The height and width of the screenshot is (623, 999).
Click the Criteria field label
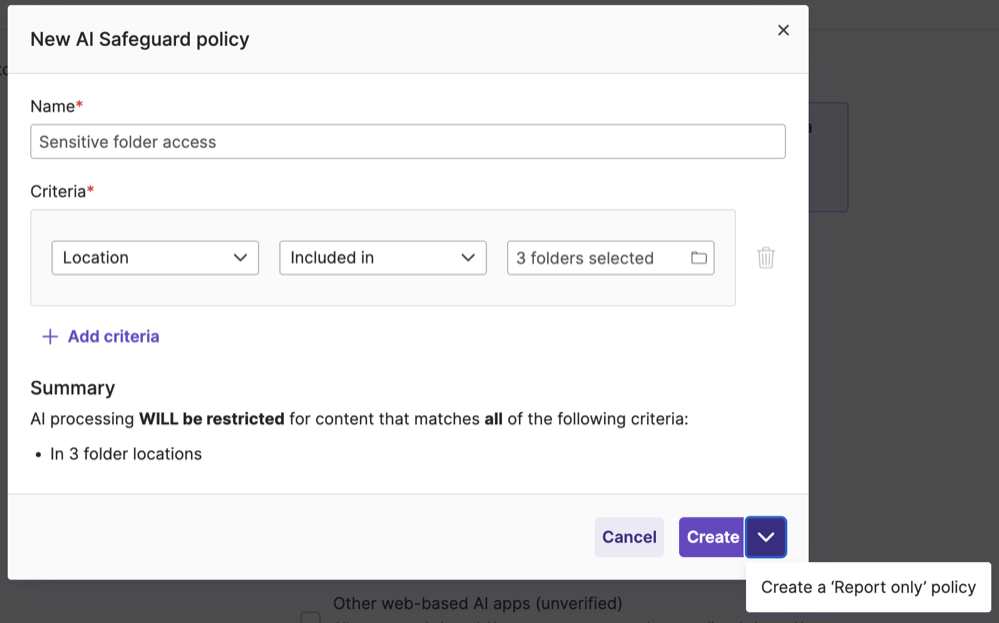pyautogui.click(x=58, y=191)
